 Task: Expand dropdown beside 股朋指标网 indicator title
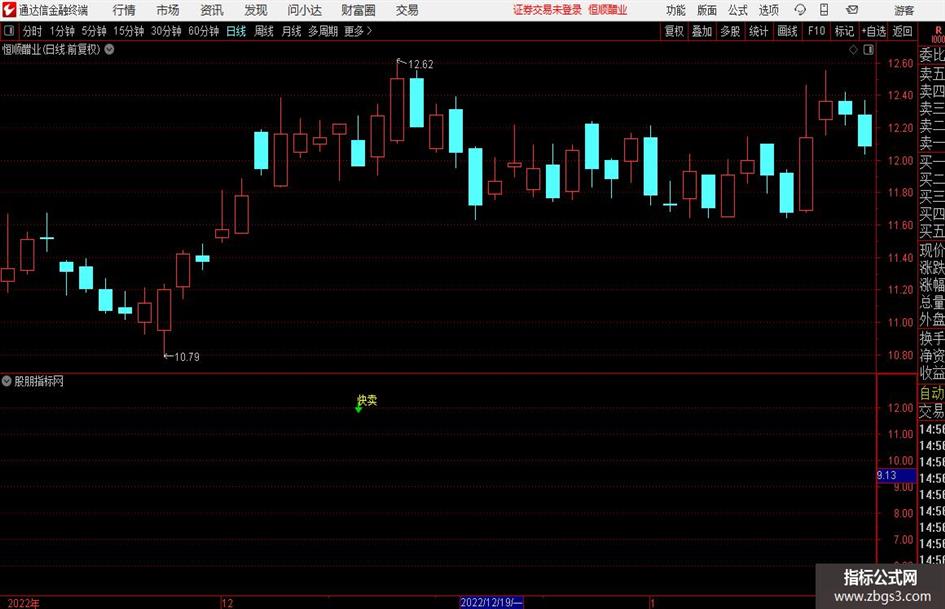coord(7,381)
